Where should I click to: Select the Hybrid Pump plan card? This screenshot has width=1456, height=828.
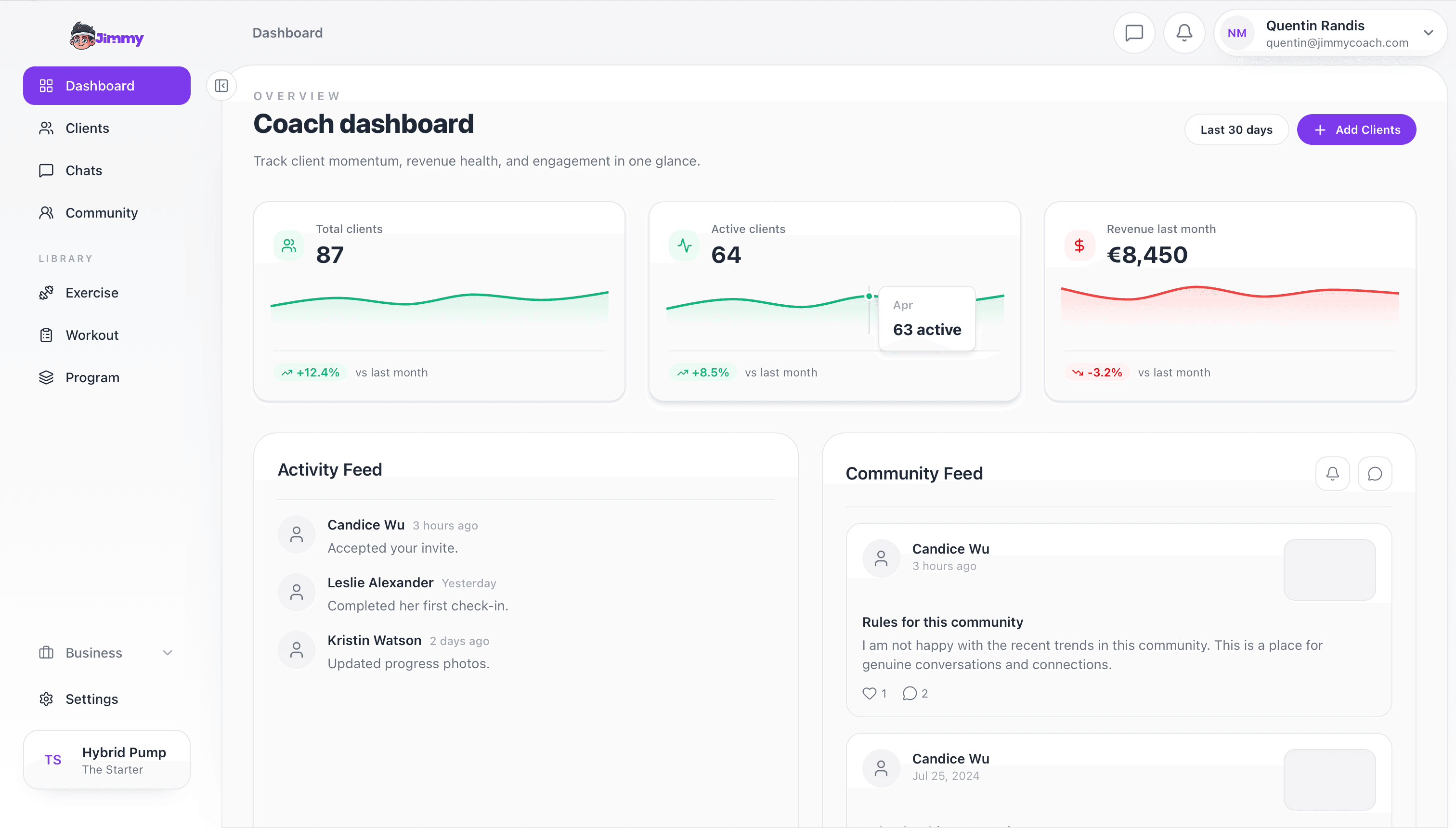[106, 759]
